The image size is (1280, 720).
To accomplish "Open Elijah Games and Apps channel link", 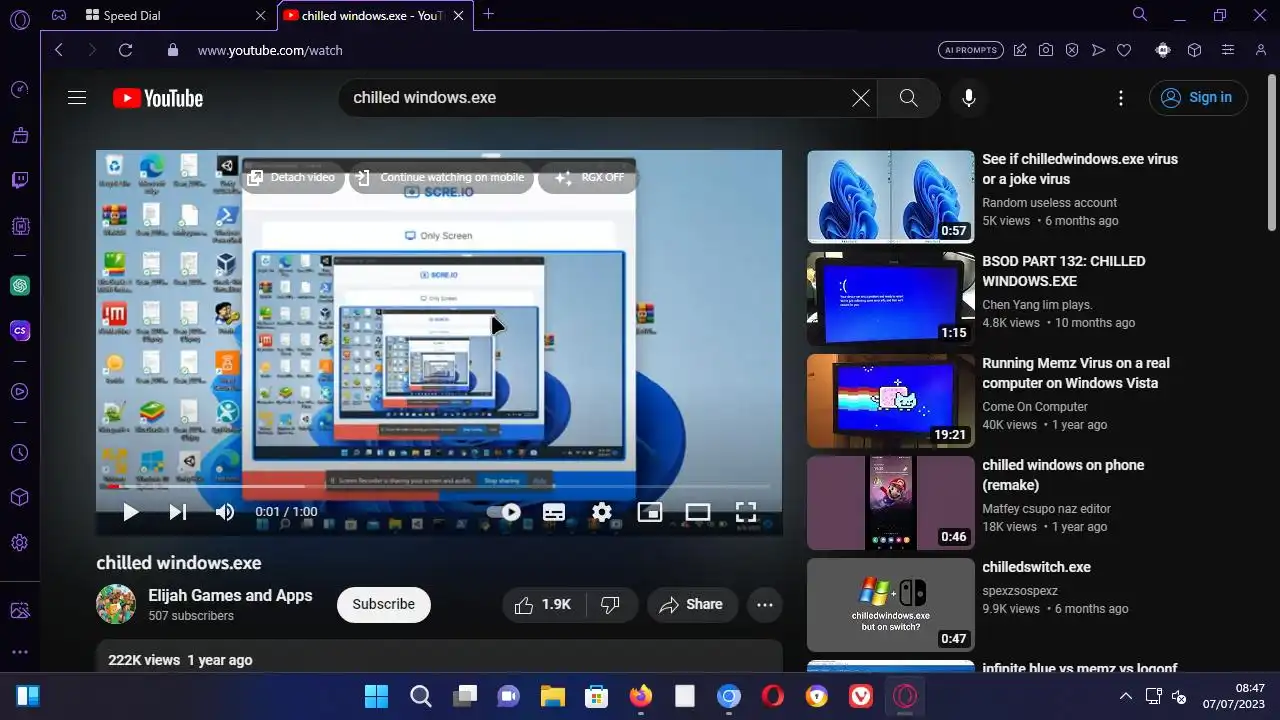I will click(231, 595).
